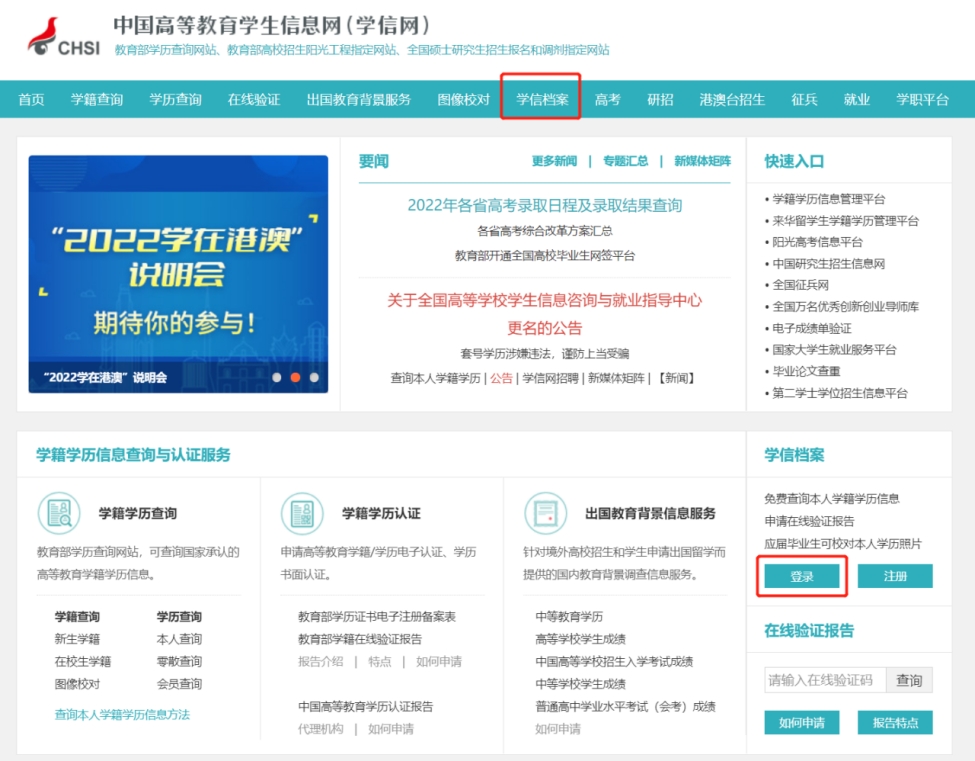The width and height of the screenshot is (975, 761).
Task: Click the 出国教育背景信息服务 circular icon
Action: click(545, 513)
